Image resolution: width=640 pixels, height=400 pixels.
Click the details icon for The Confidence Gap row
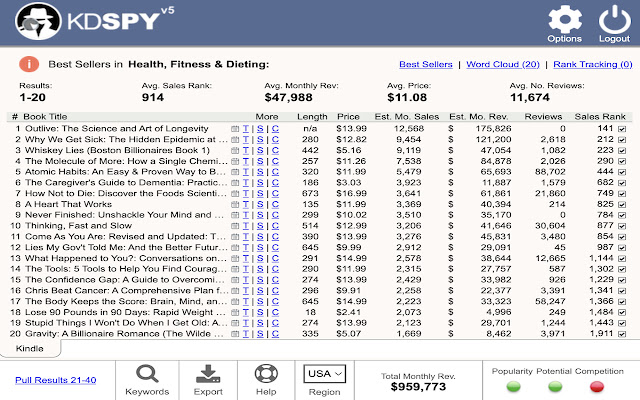tap(235, 280)
